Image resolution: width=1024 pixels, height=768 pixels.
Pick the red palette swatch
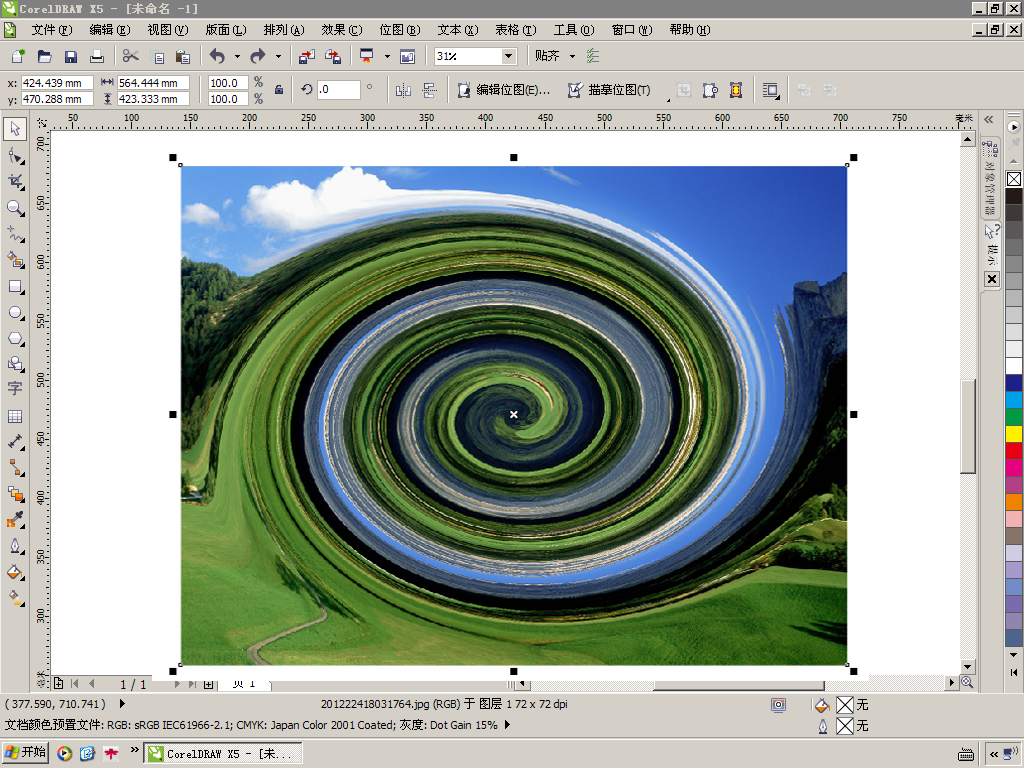point(1014,451)
